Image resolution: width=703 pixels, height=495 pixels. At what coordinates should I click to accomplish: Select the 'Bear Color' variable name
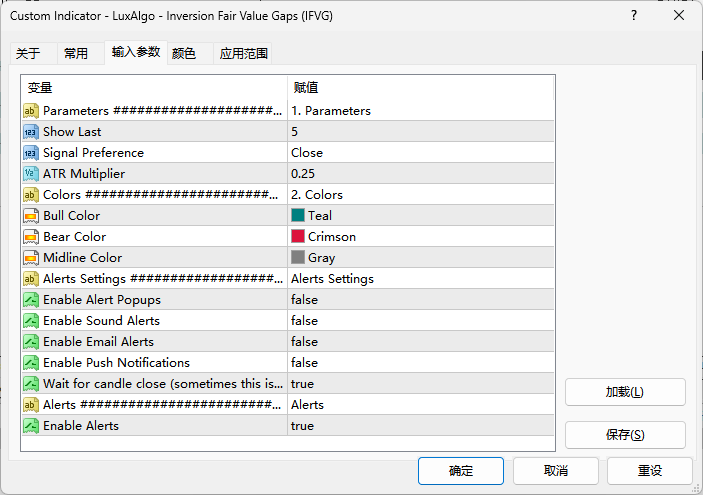tap(74, 237)
